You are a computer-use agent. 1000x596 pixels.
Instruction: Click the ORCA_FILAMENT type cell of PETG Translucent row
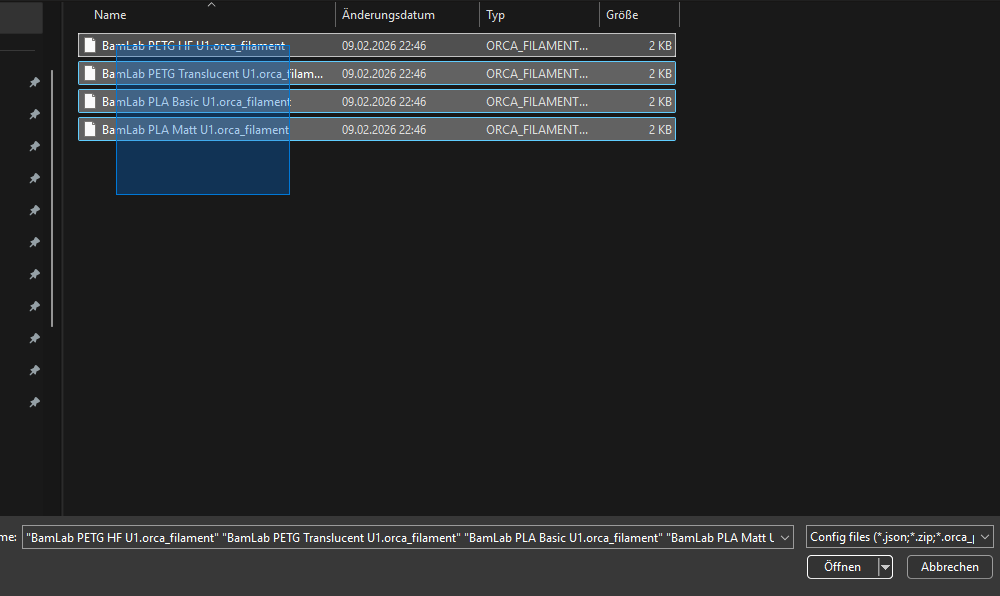(537, 74)
